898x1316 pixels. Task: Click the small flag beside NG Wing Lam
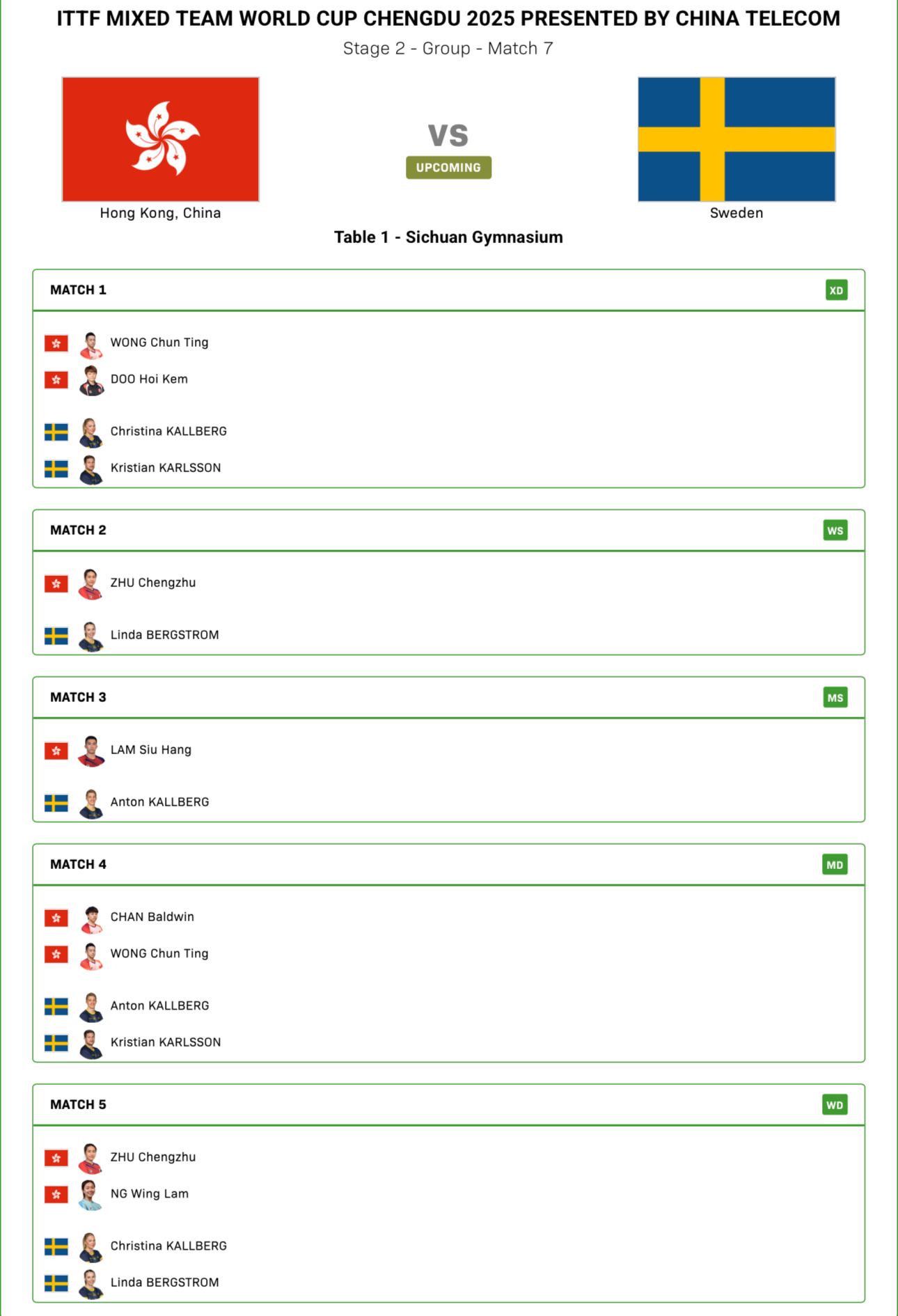click(56, 1194)
